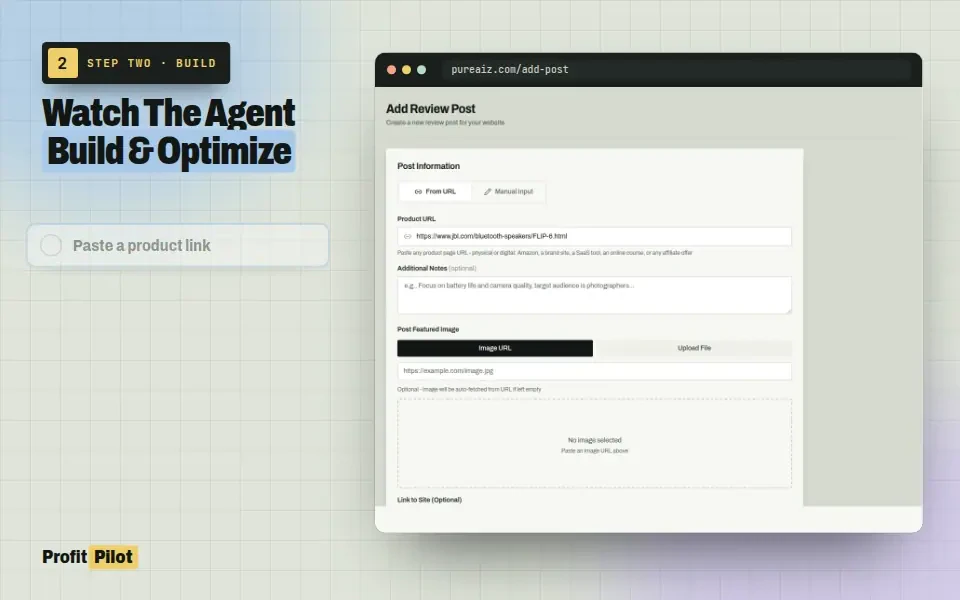
Task: Click the "Link to Site (Optional)" label
Action: coord(429,500)
